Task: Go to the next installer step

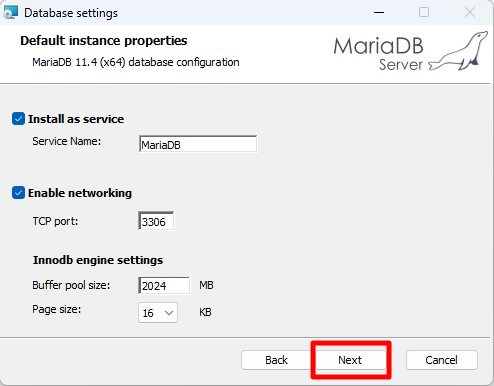Action: pos(351,360)
